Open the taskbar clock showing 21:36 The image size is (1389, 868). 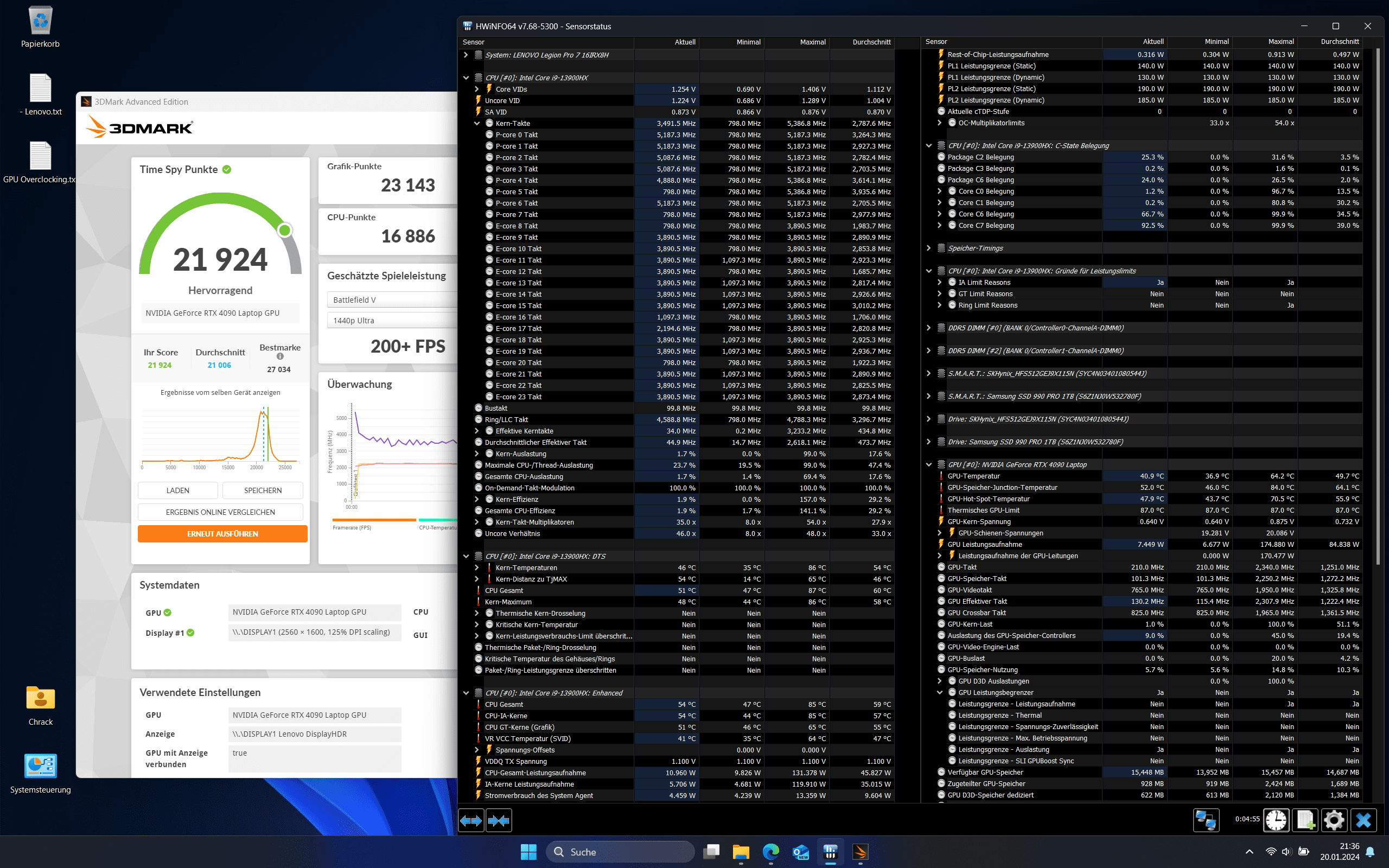pyautogui.click(x=1339, y=852)
